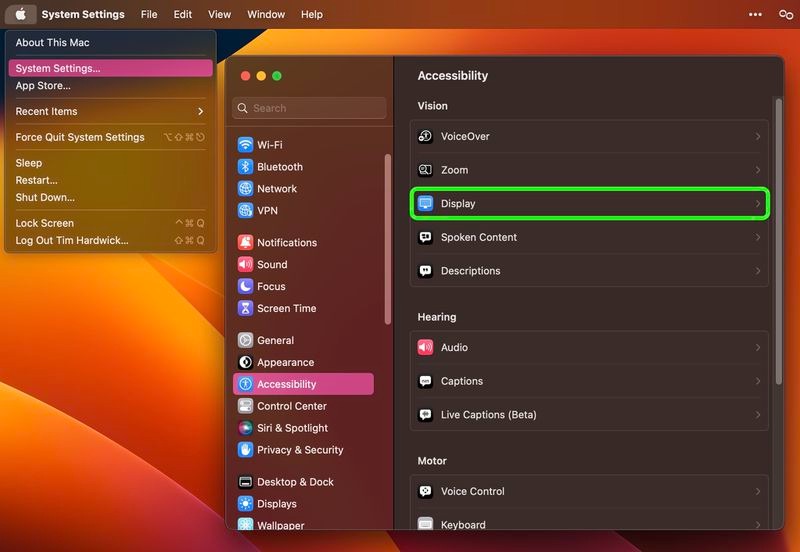Open Captions row chevron
This screenshot has width=800, height=552.
point(758,381)
